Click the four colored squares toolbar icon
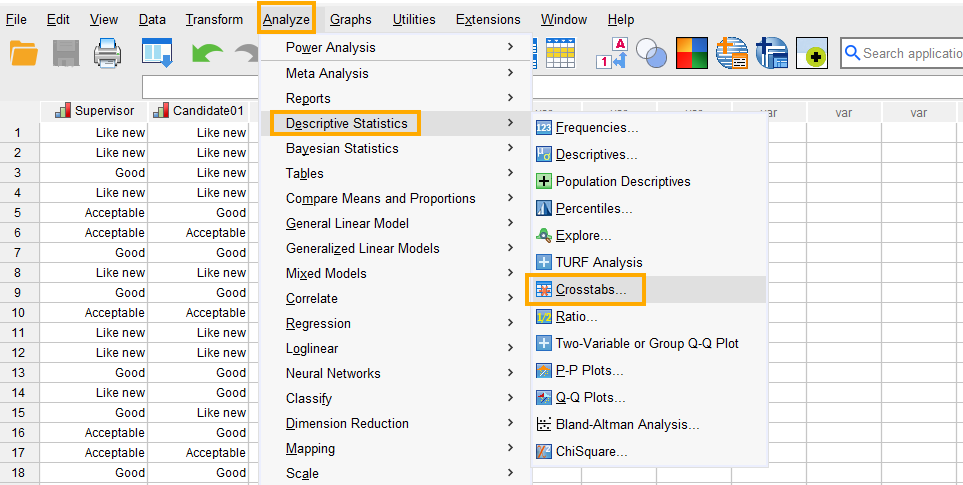The image size is (963, 485). click(692, 53)
